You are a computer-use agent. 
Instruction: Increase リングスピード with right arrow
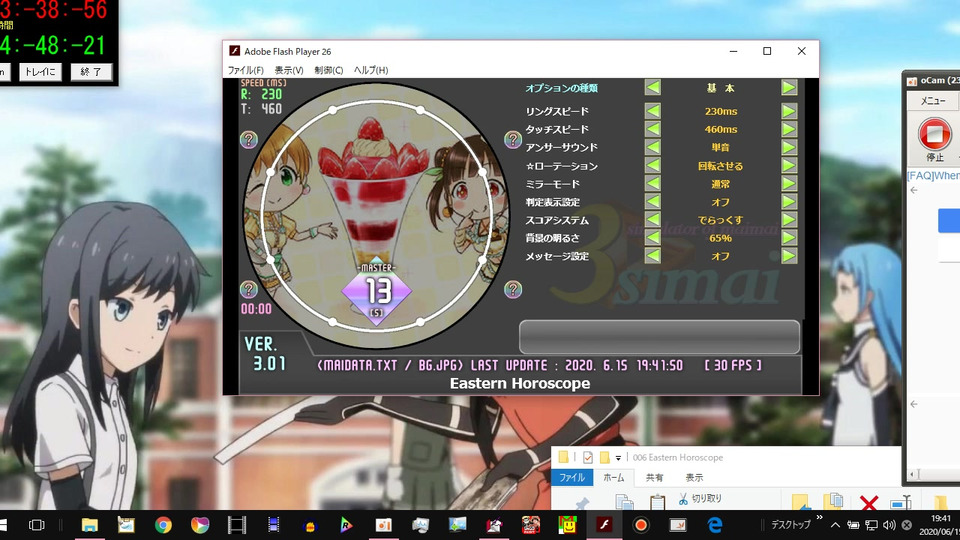[789, 111]
